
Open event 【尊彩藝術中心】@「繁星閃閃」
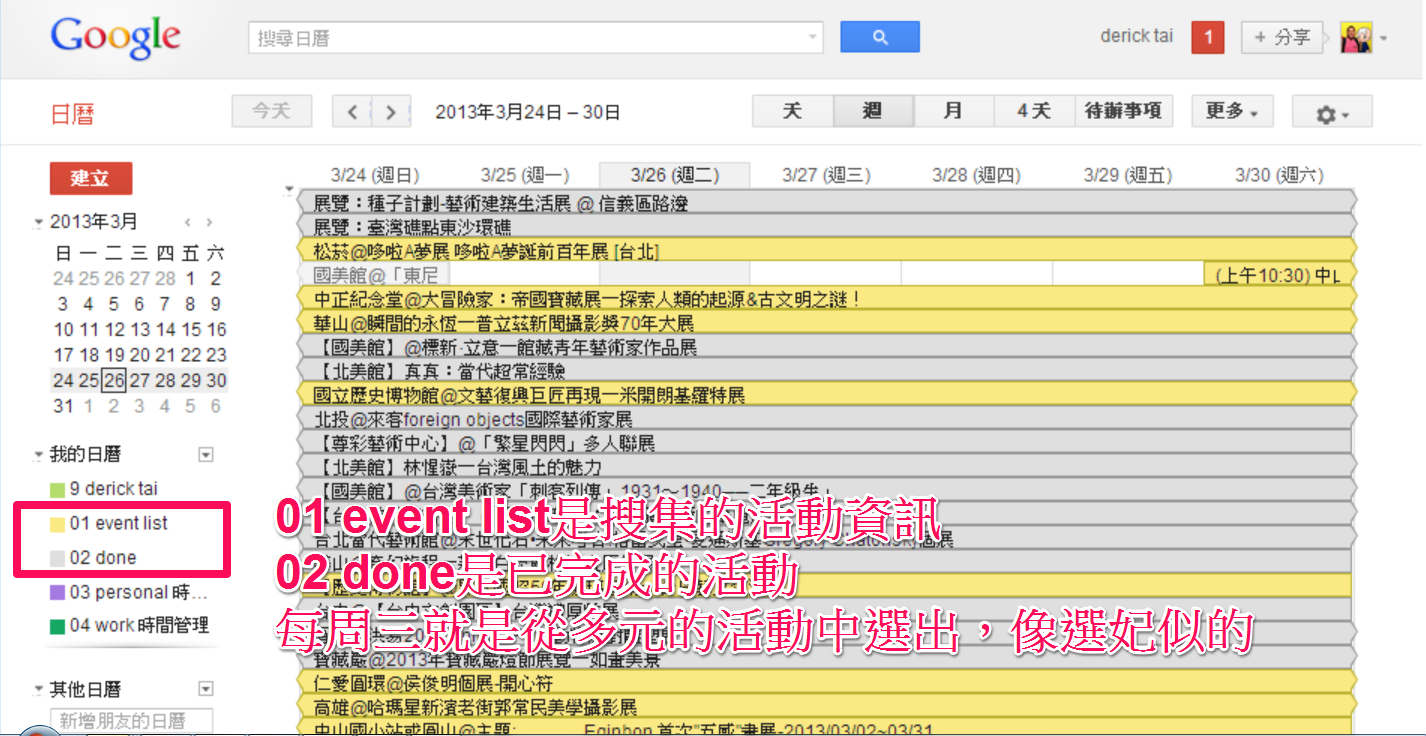(828, 443)
